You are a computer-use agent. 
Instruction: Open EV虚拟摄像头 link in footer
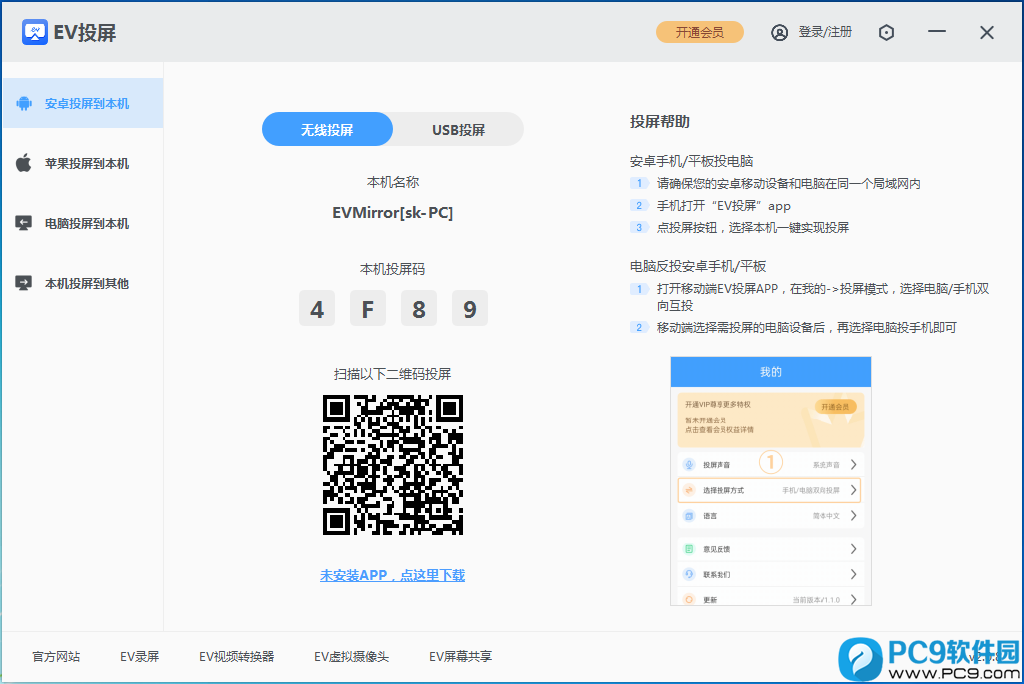pos(351,657)
